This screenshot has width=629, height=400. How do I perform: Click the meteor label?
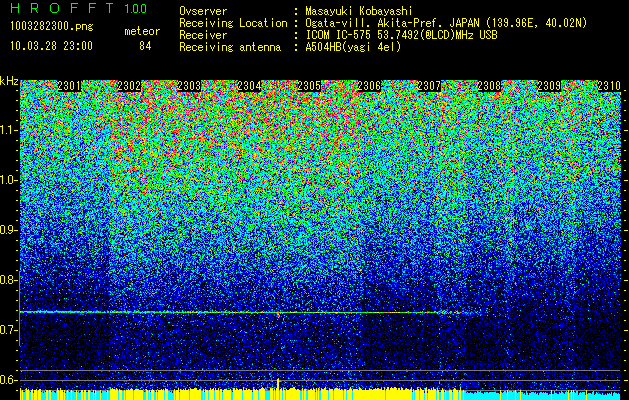[x=142, y=31]
